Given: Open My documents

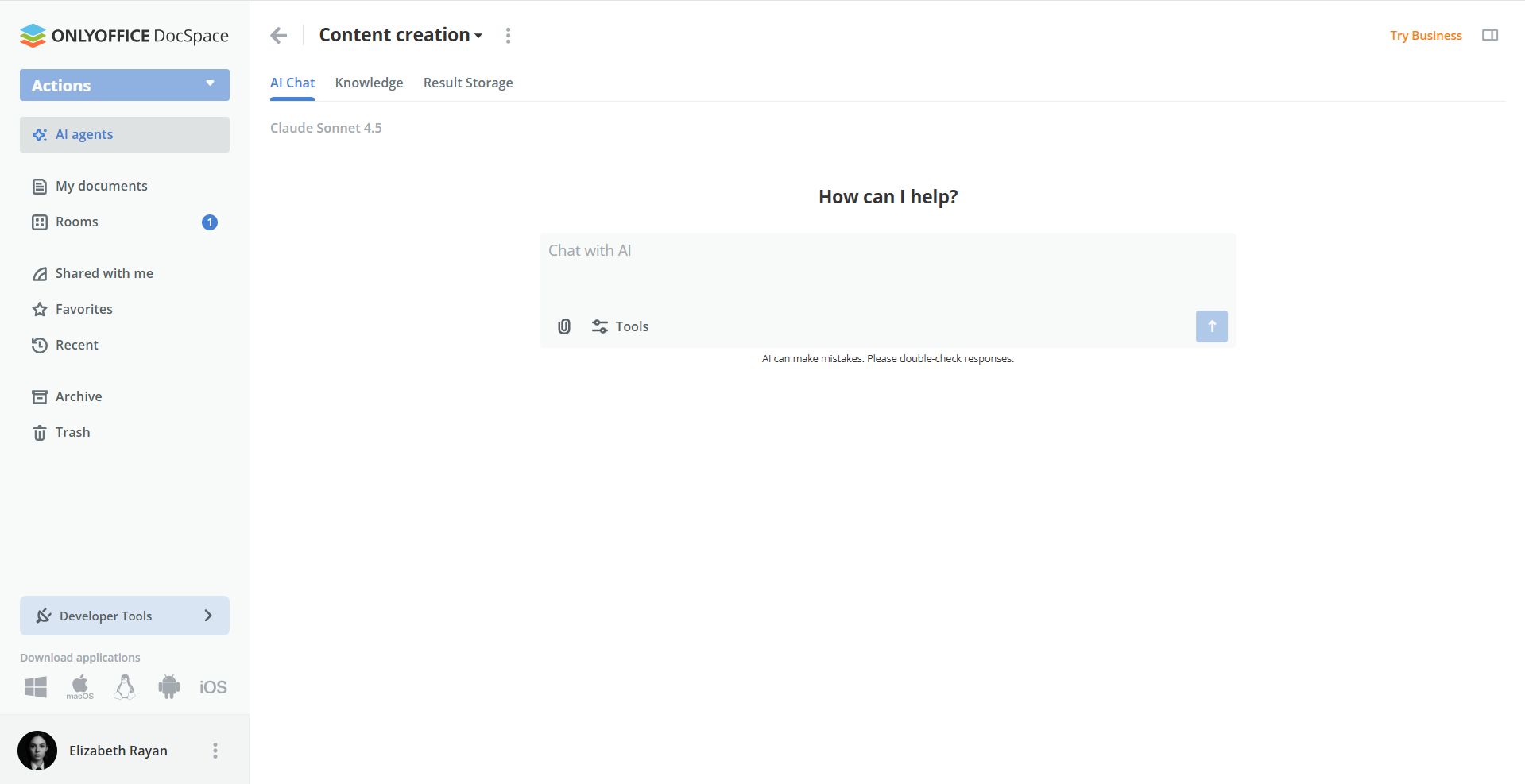Looking at the screenshot, I should (x=102, y=185).
